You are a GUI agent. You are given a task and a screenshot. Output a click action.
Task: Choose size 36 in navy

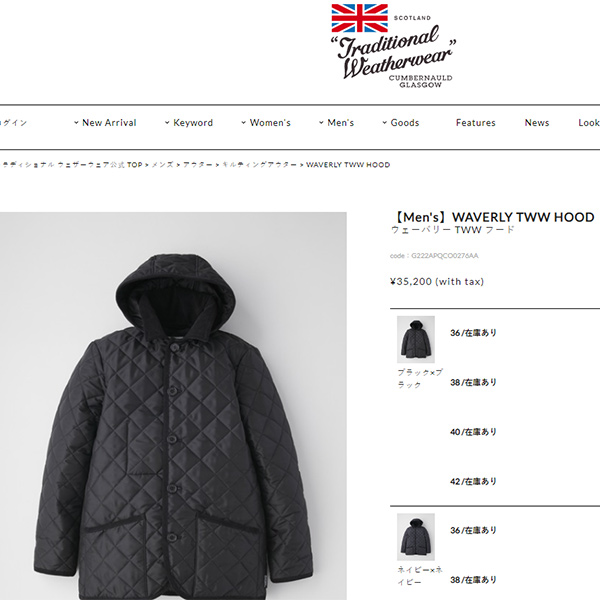click(473, 530)
